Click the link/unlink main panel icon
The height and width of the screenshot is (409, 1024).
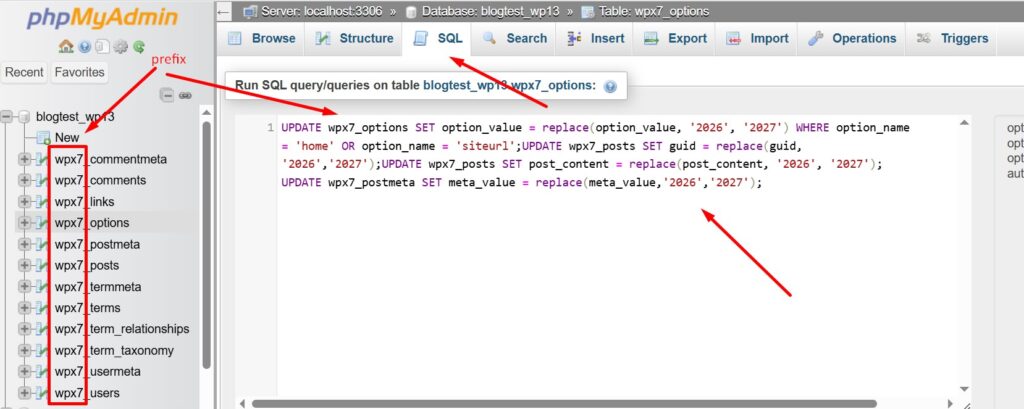click(185, 95)
